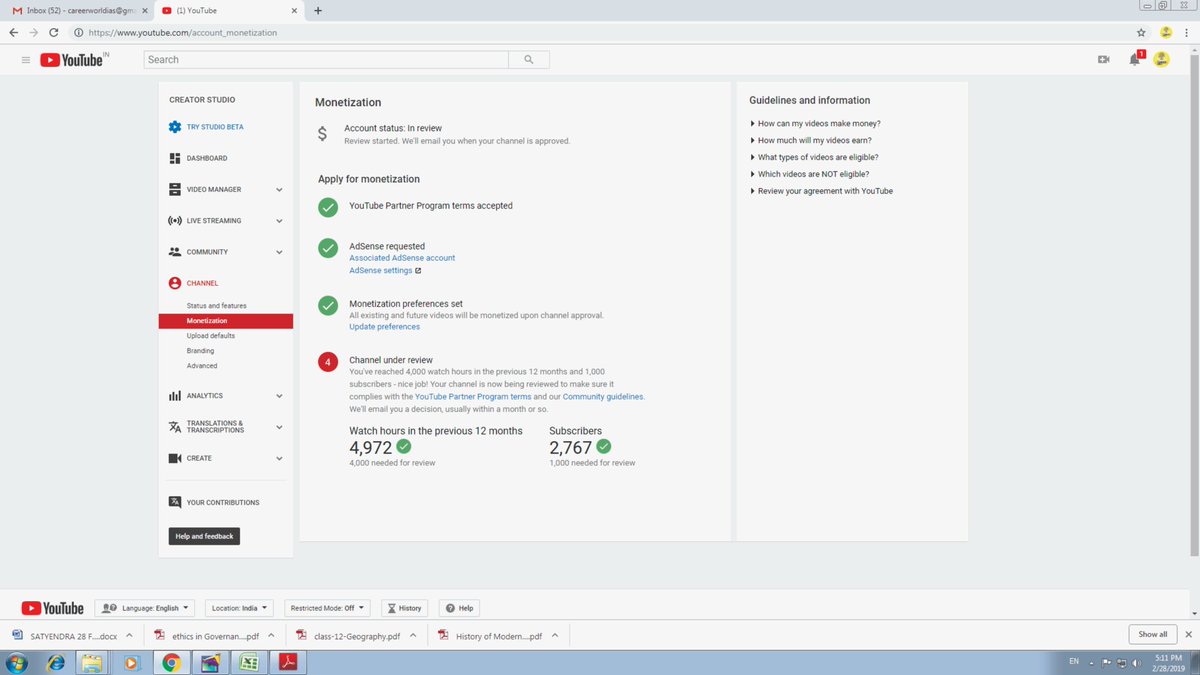Expand the Create section chevron
The width and height of the screenshot is (1200, 675).
point(279,458)
